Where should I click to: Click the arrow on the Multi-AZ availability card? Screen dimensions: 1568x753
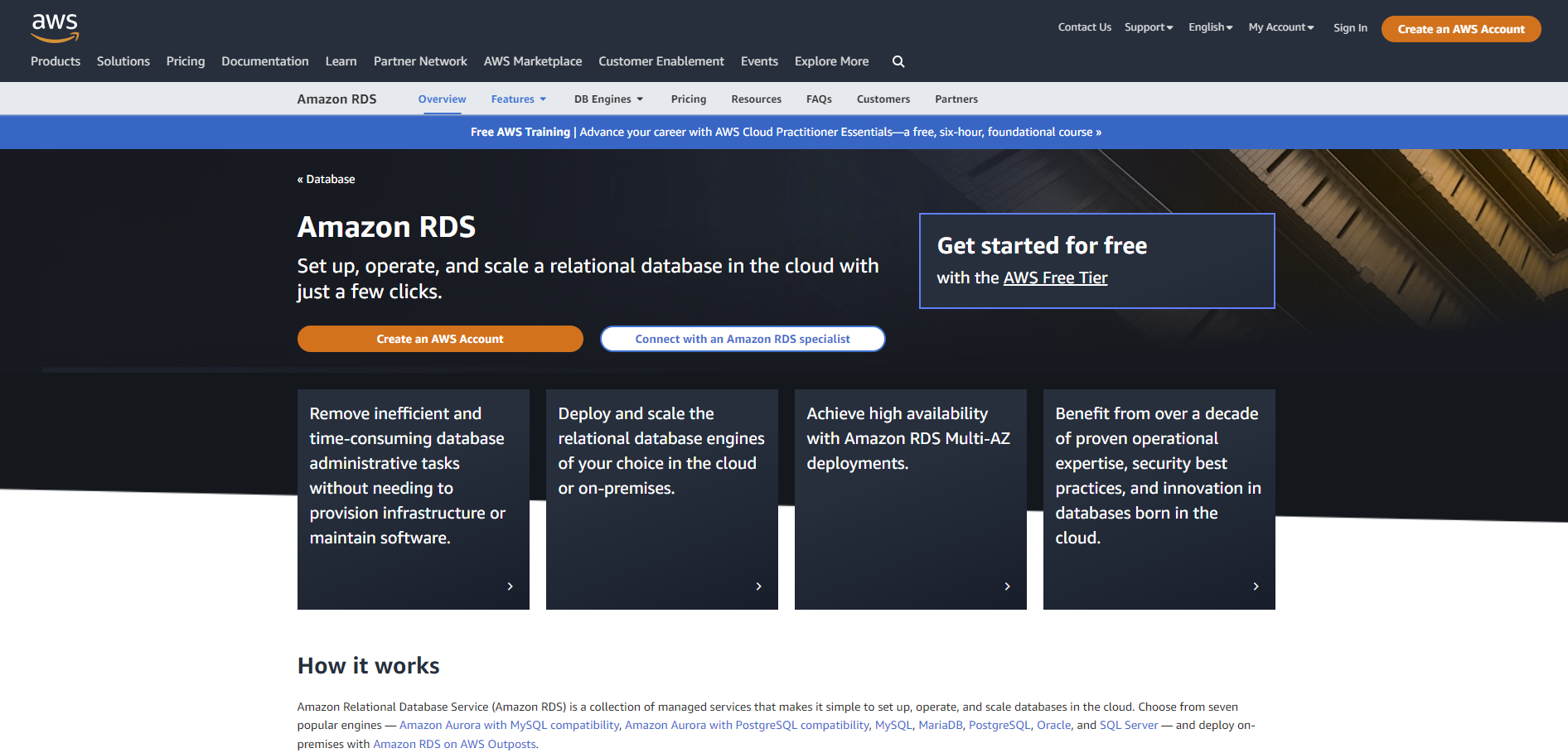coord(1007,586)
